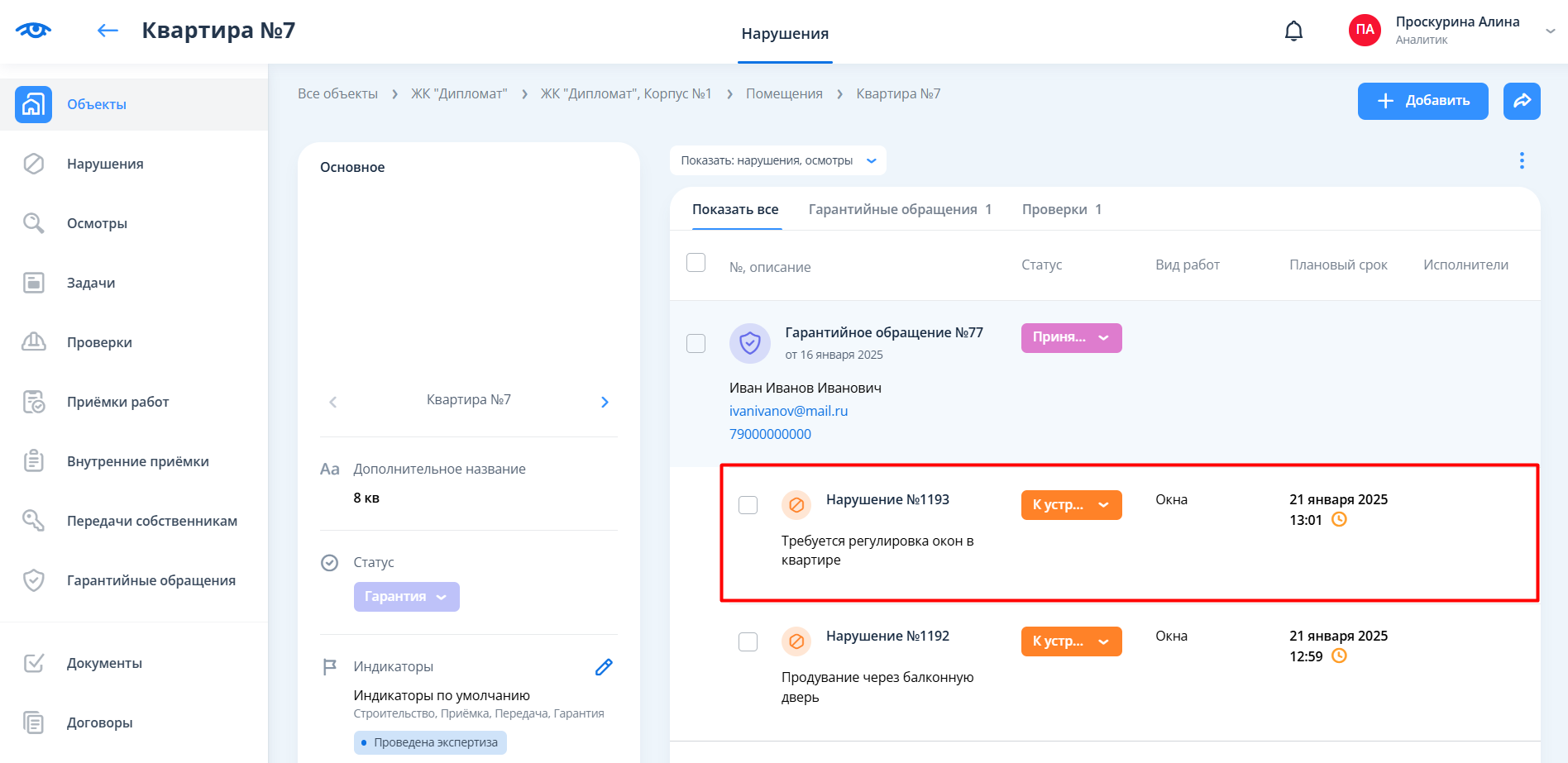Open Гарантийные обращения in the sidebar
Screen dimensions: 1568x763
(151, 580)
